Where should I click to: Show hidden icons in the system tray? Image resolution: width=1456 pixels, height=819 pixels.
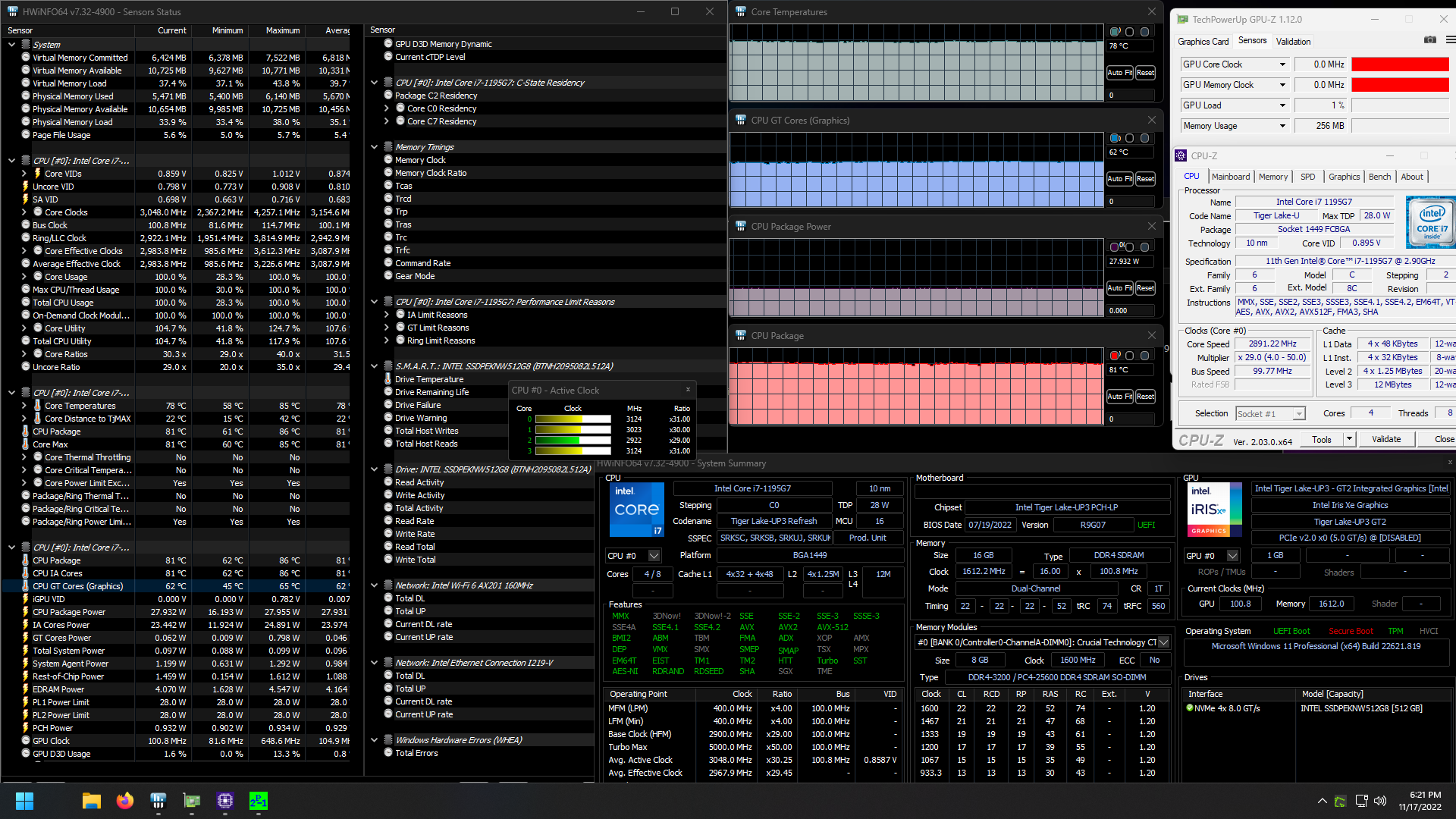click(x=1322, y=801)
